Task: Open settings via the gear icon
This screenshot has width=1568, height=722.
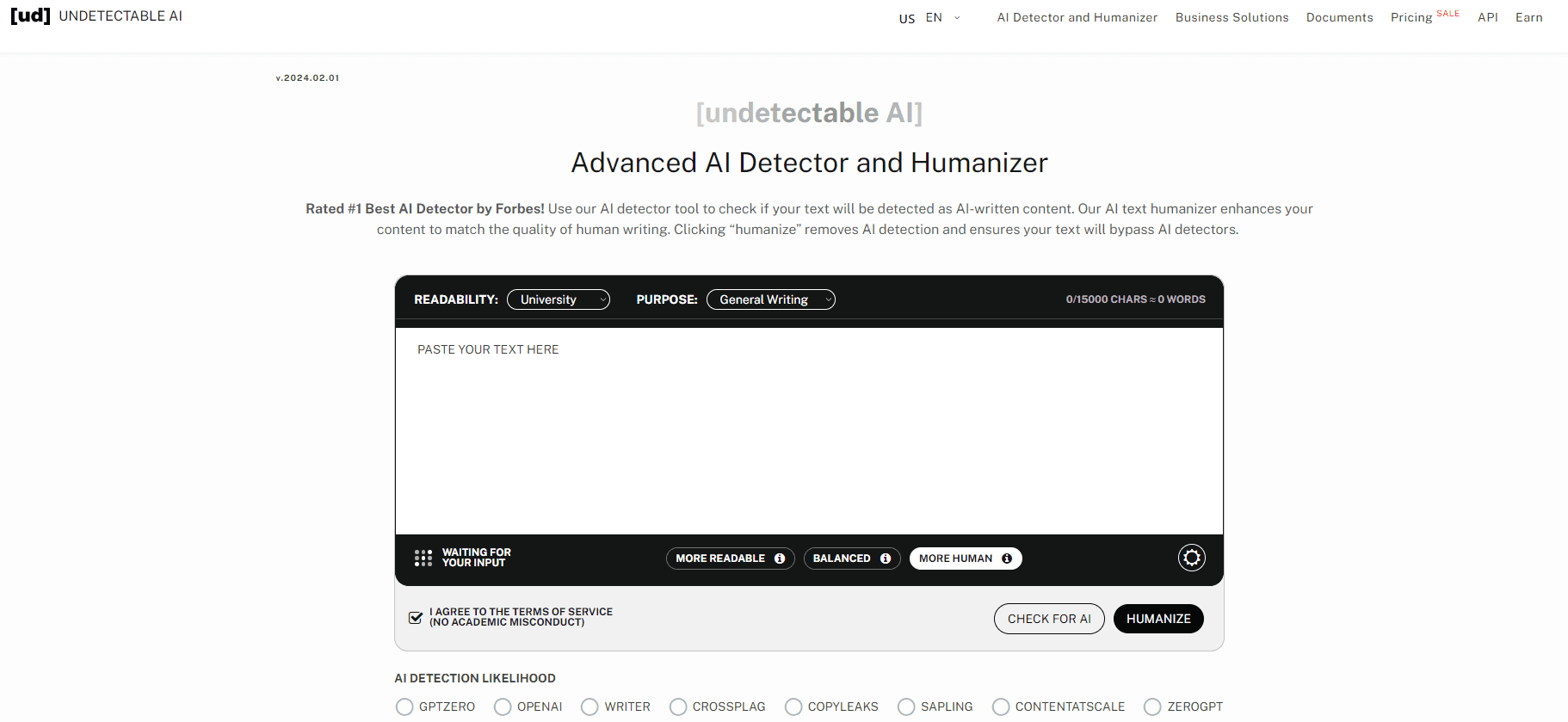Action: tap(1191, 558)
